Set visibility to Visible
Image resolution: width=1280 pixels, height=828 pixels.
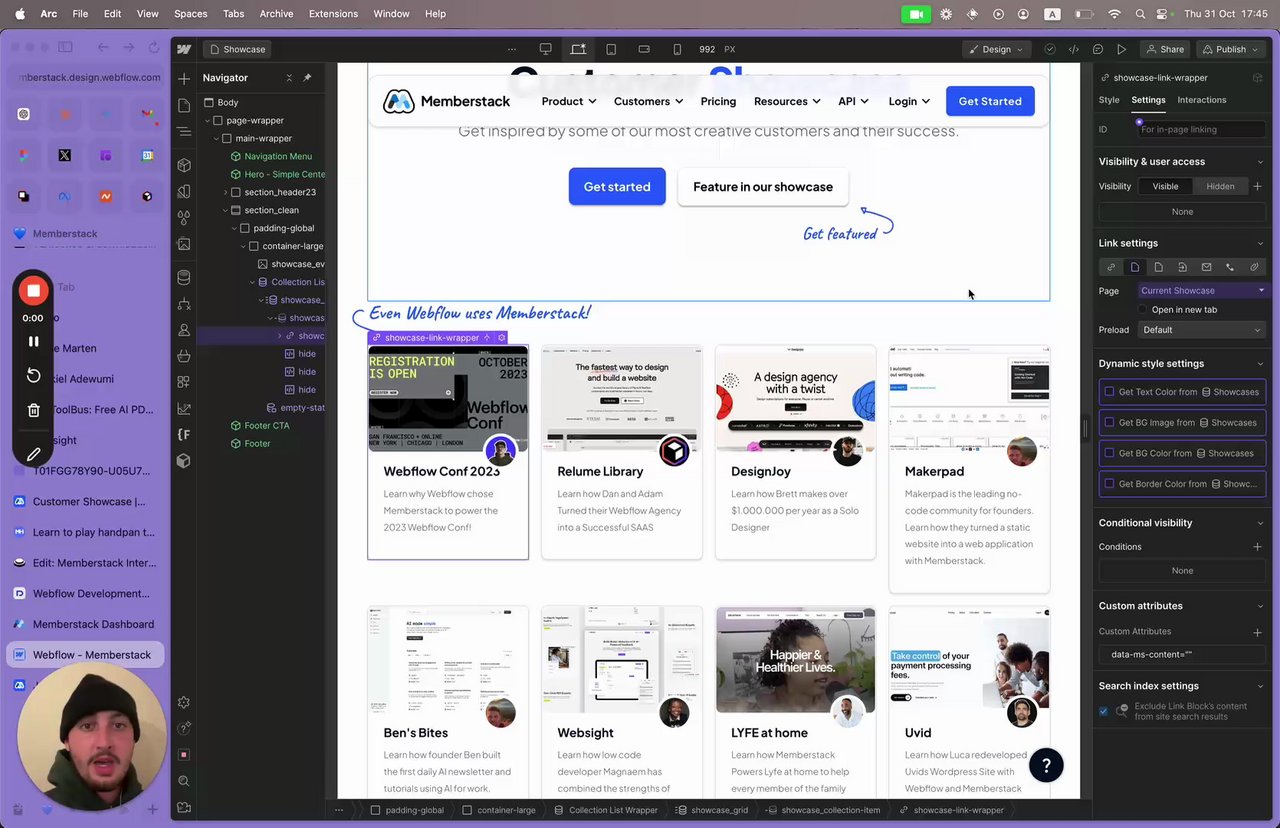[x=1165, y=186]
